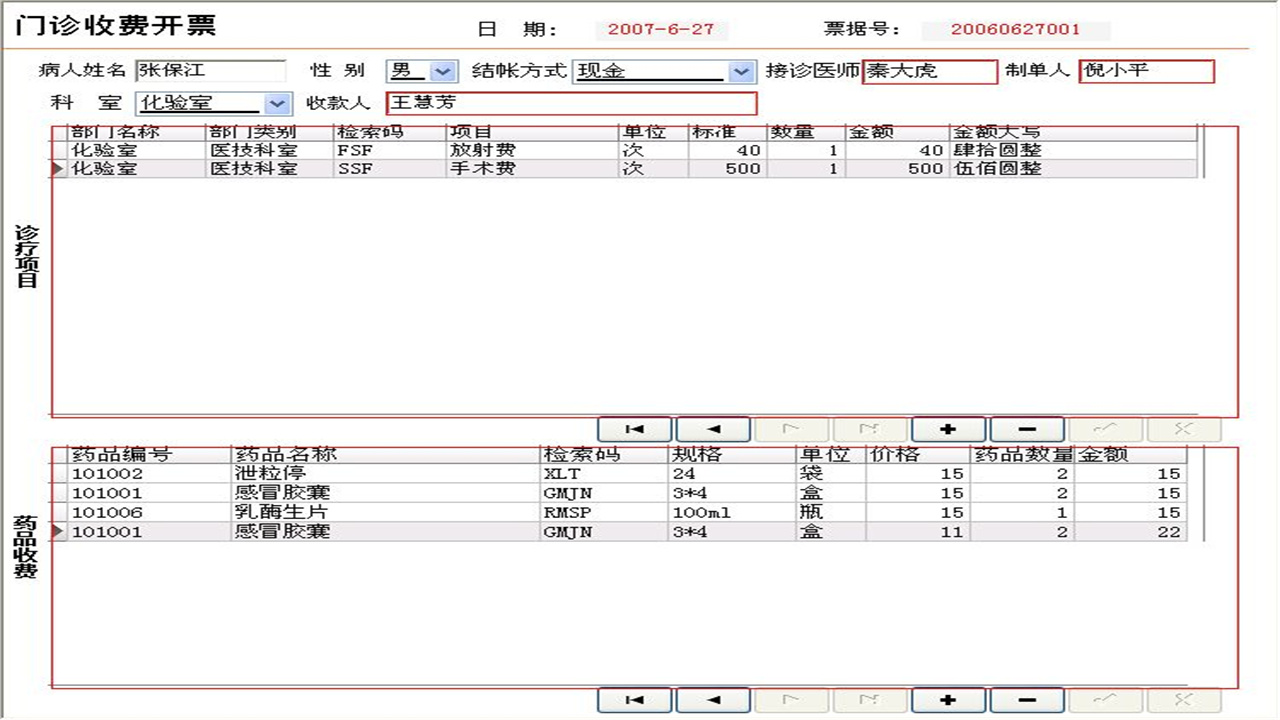Viewport: 1280px width, 720px height.
Task: Jump to first record in 药品收费 navigator
Action: pos(635,700)
